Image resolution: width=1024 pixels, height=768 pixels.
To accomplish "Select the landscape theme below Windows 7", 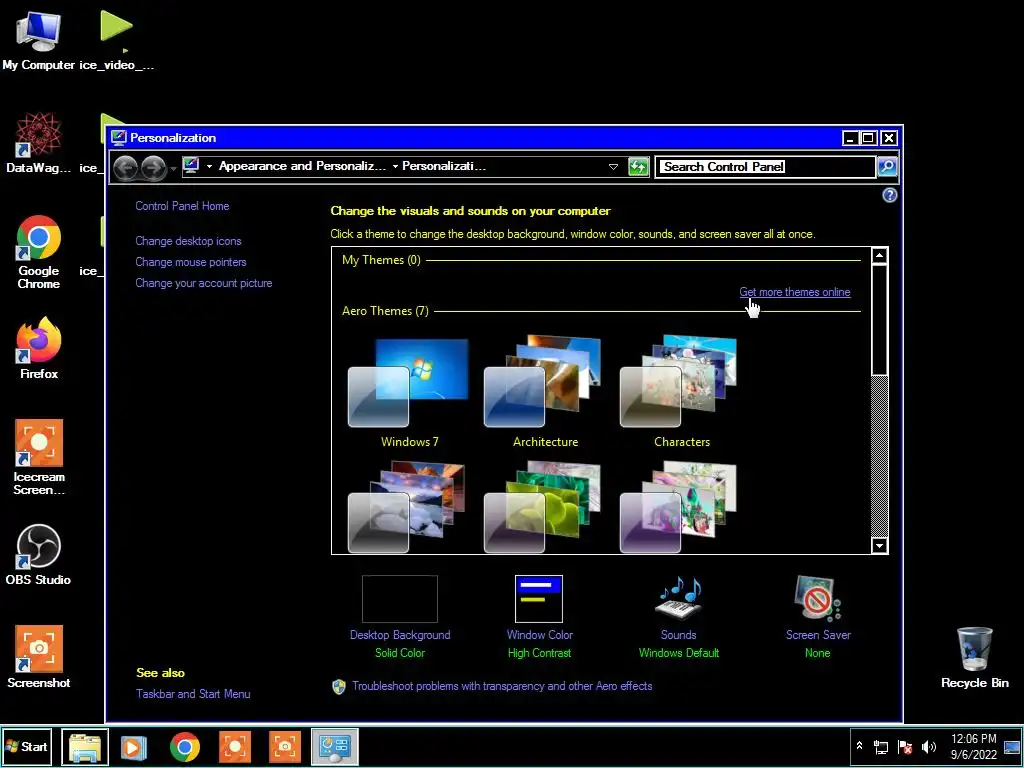I will (x=408, y=506).
